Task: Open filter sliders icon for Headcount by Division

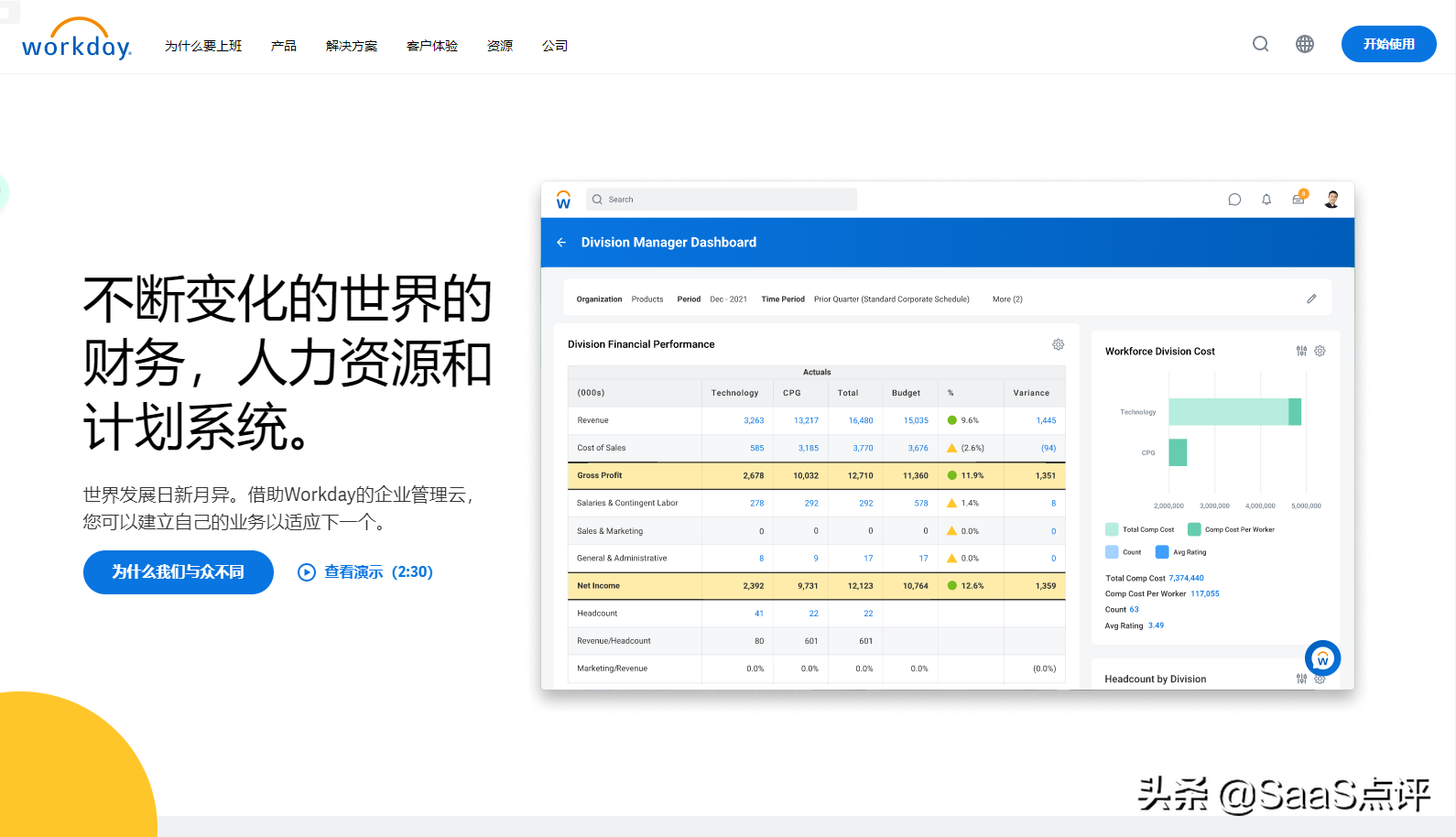Action: [1301, 679]
